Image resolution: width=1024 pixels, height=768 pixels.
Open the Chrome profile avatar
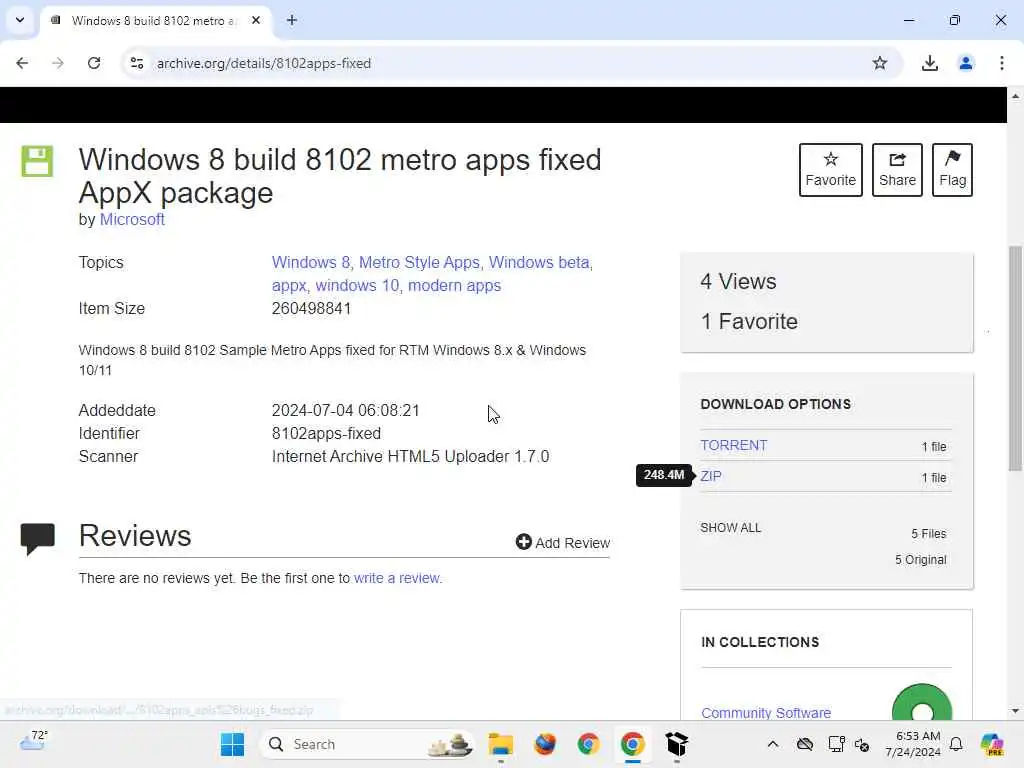[965, 63]
